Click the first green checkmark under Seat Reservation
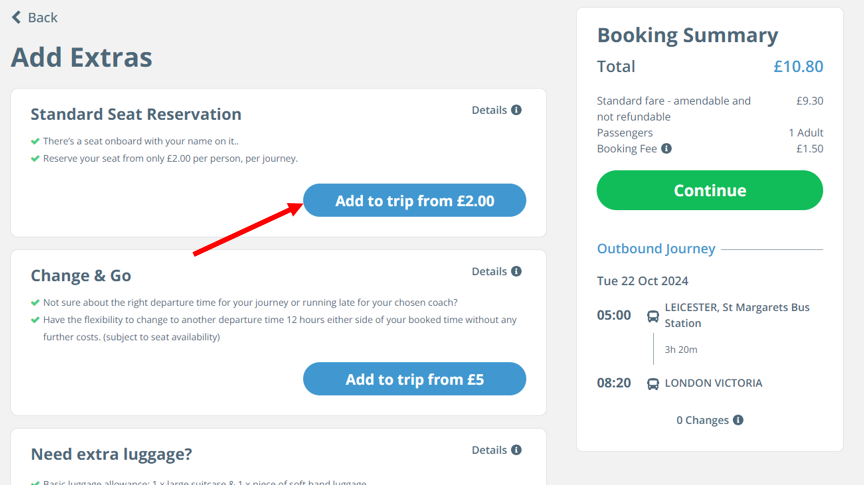Viewport: 864px width, 485px height. tap(36, 142)
